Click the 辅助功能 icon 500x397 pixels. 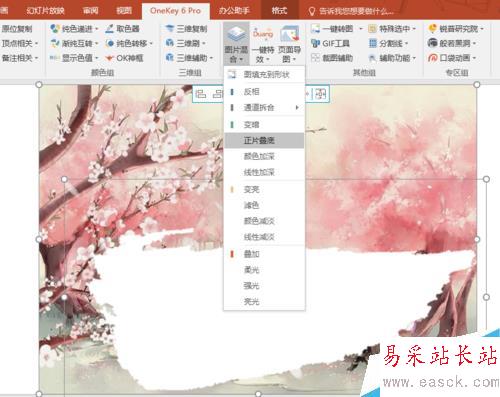click(373, 58)
